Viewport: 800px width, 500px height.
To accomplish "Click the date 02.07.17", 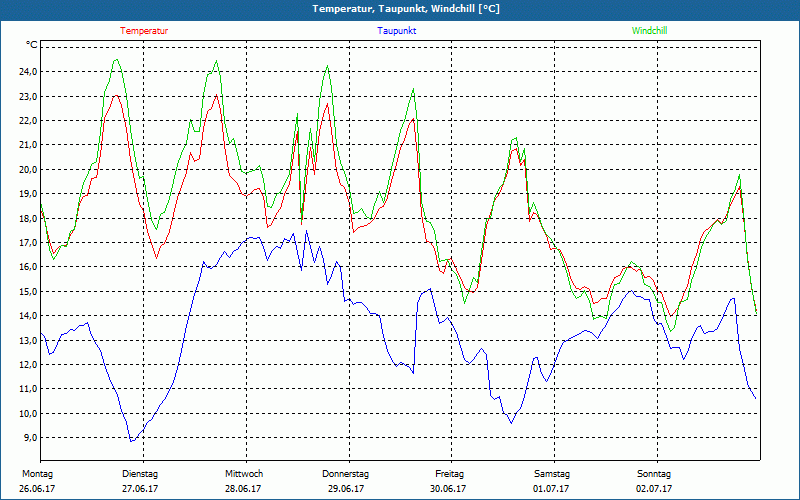I will coord(654,489).
